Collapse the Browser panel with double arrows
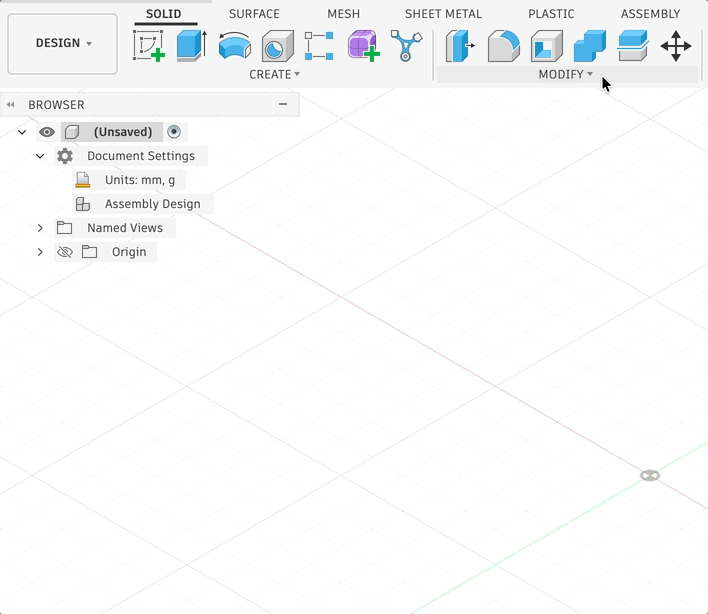708x614 pixels. click(10, 105)
